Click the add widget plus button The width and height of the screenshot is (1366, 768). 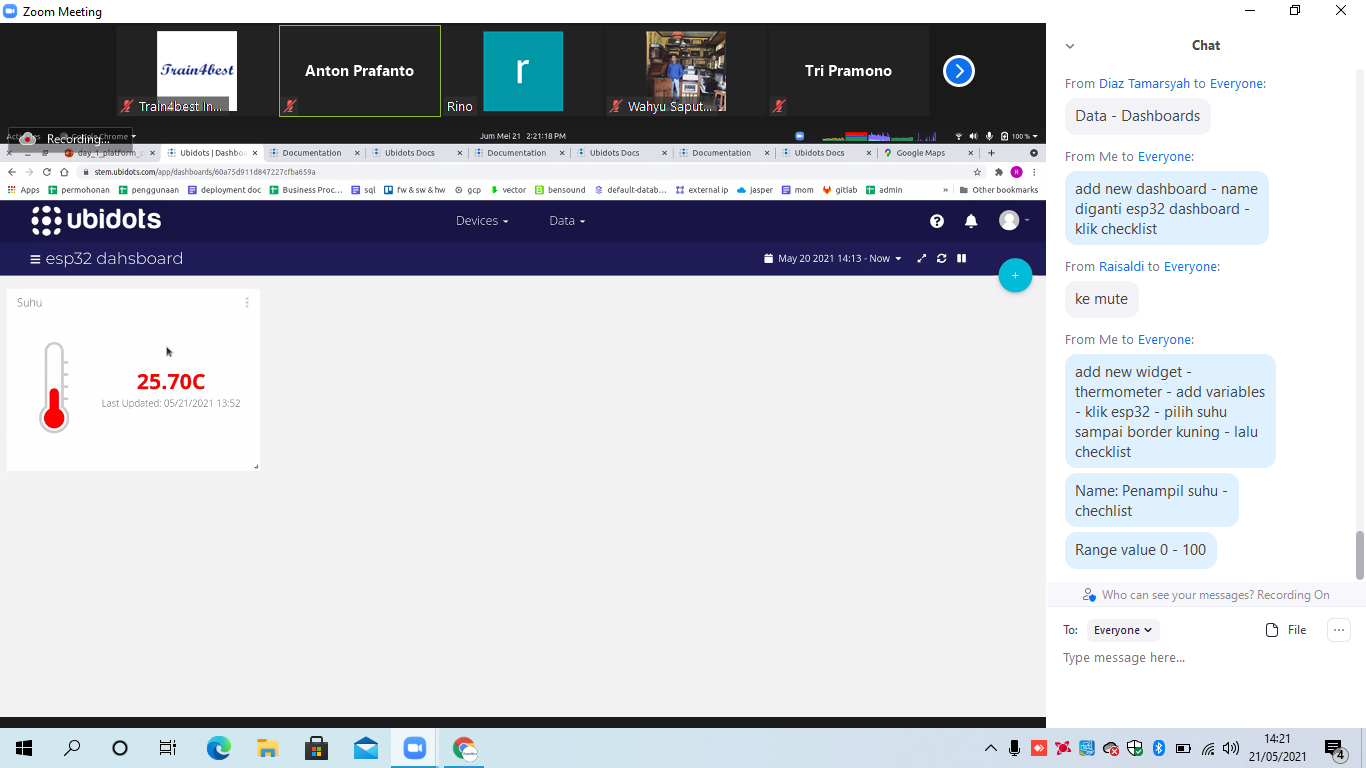pos(1014,275)
